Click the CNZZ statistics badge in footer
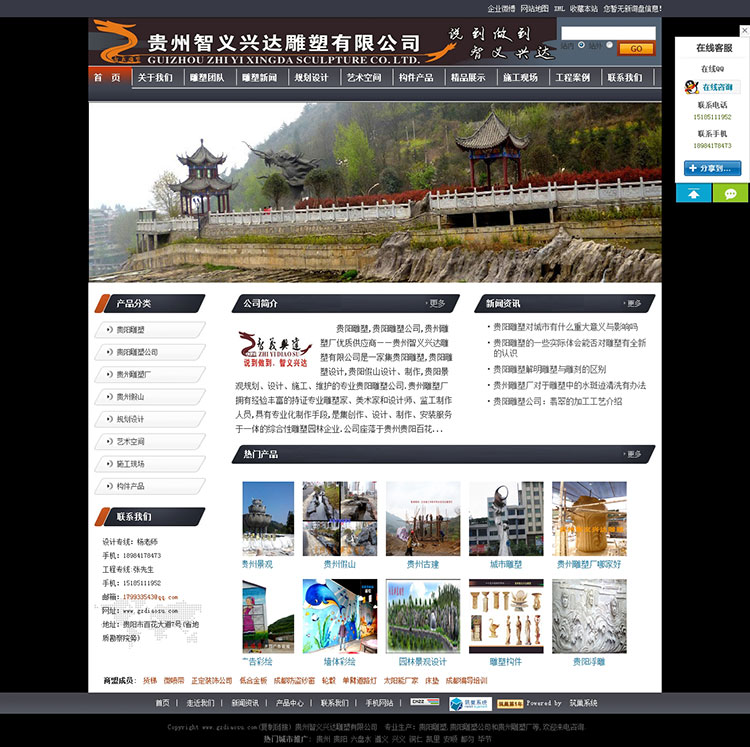 point(424,702)
